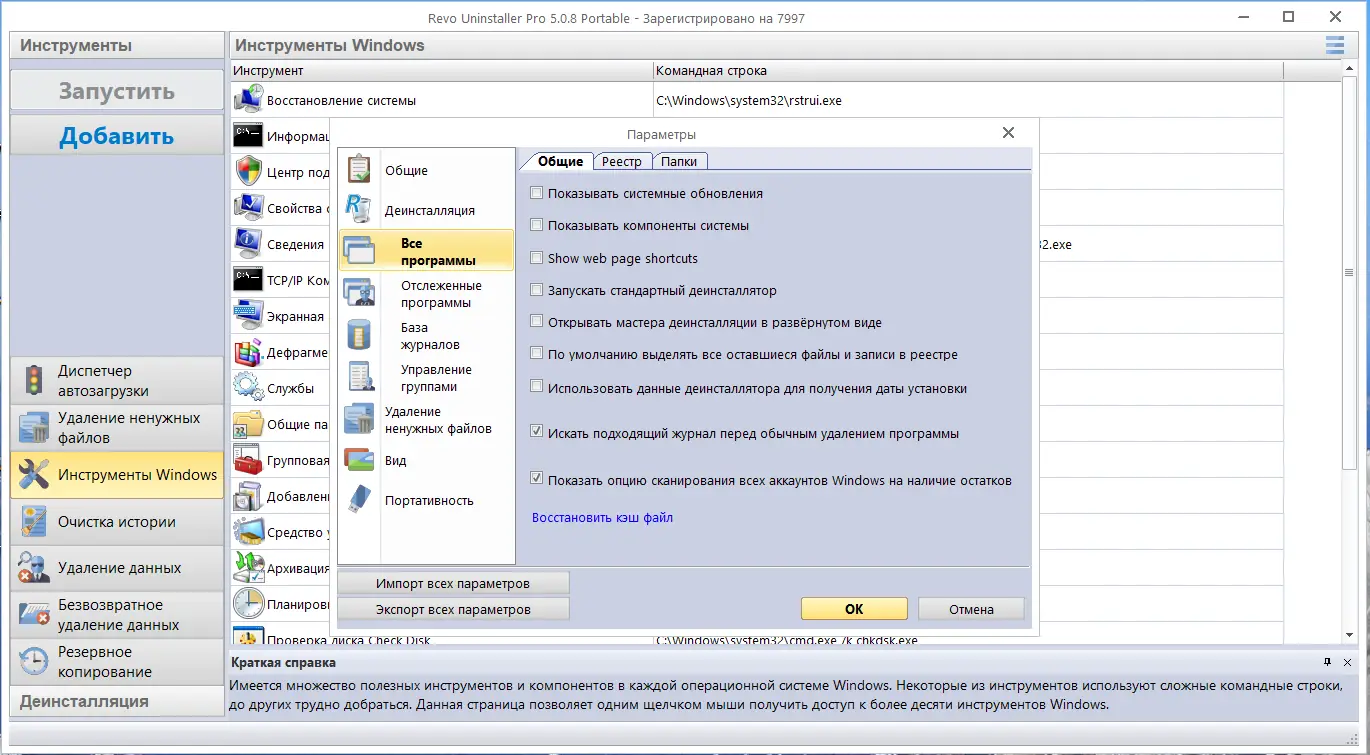Click the Экранная keyboard icon
This screenshot has width=1370, height=755.
(248, 316)
